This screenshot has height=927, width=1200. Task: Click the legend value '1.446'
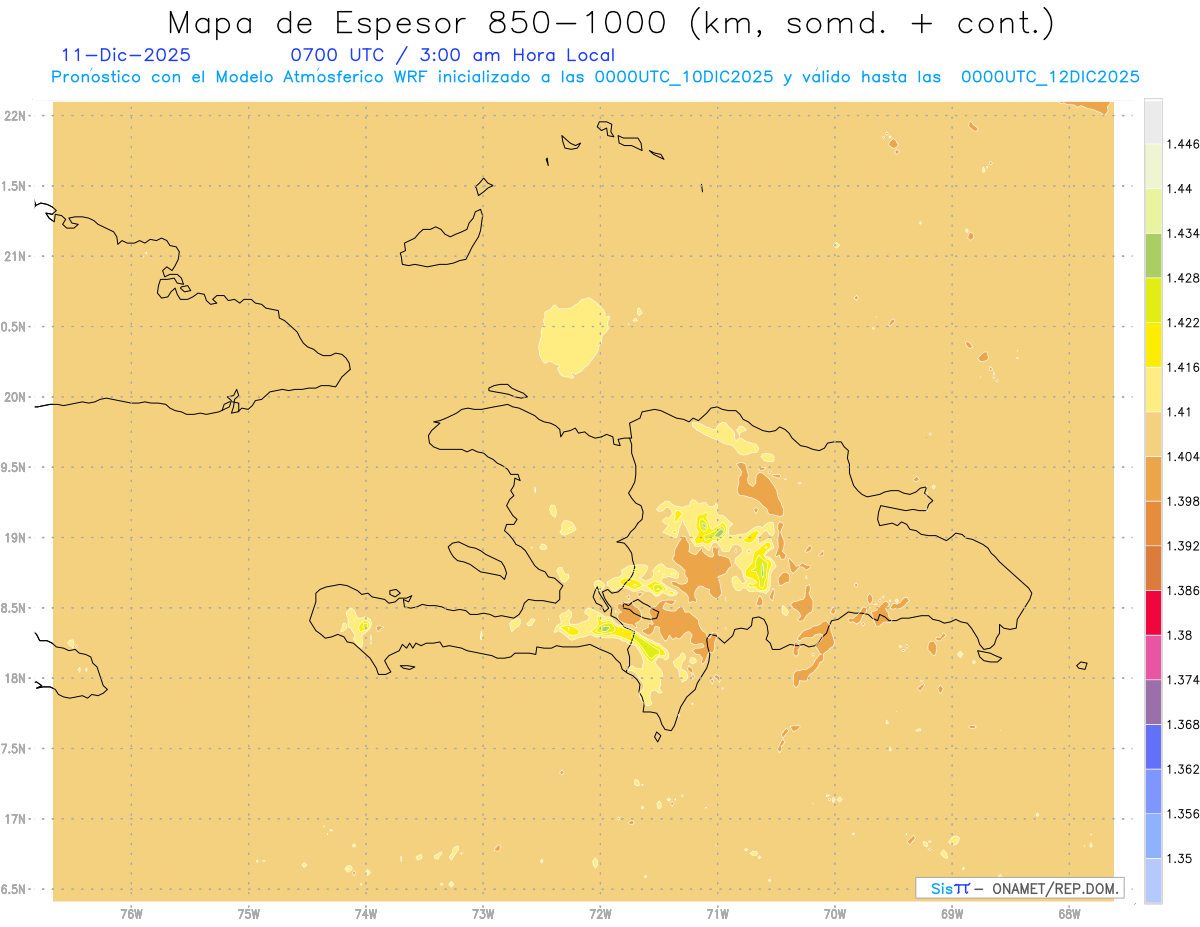(x=1182, y=144)
